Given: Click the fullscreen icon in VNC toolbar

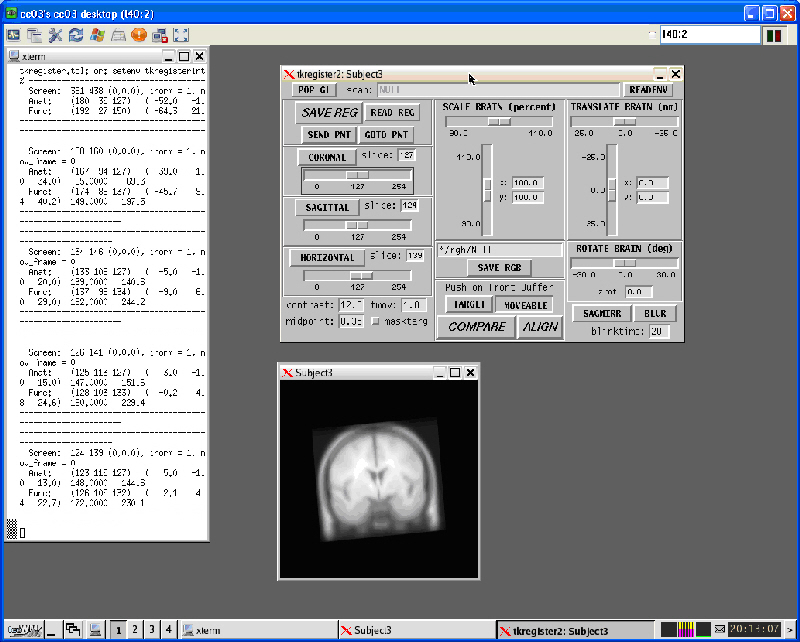Looking at the screenshot, I should click(x=181, y=34).
